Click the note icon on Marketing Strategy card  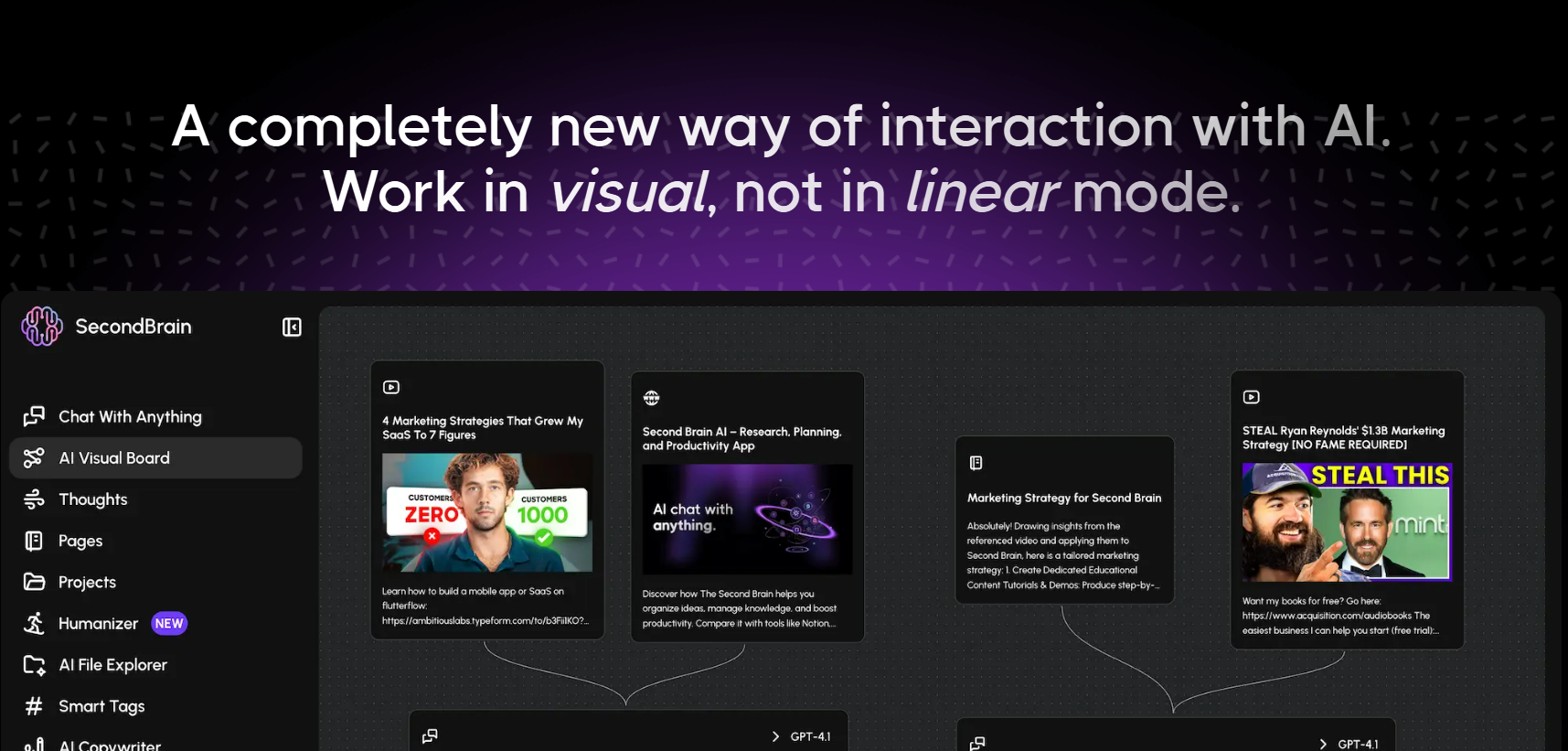pos(976,463)
